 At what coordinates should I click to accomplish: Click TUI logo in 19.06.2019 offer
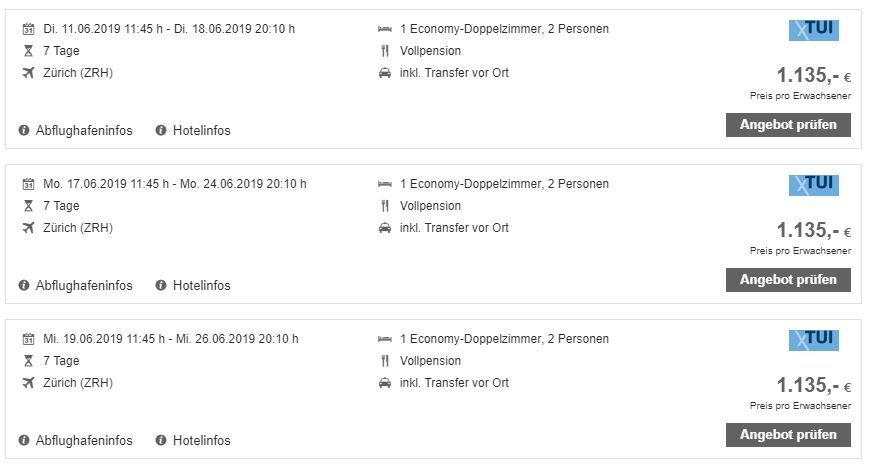(813, 340)
